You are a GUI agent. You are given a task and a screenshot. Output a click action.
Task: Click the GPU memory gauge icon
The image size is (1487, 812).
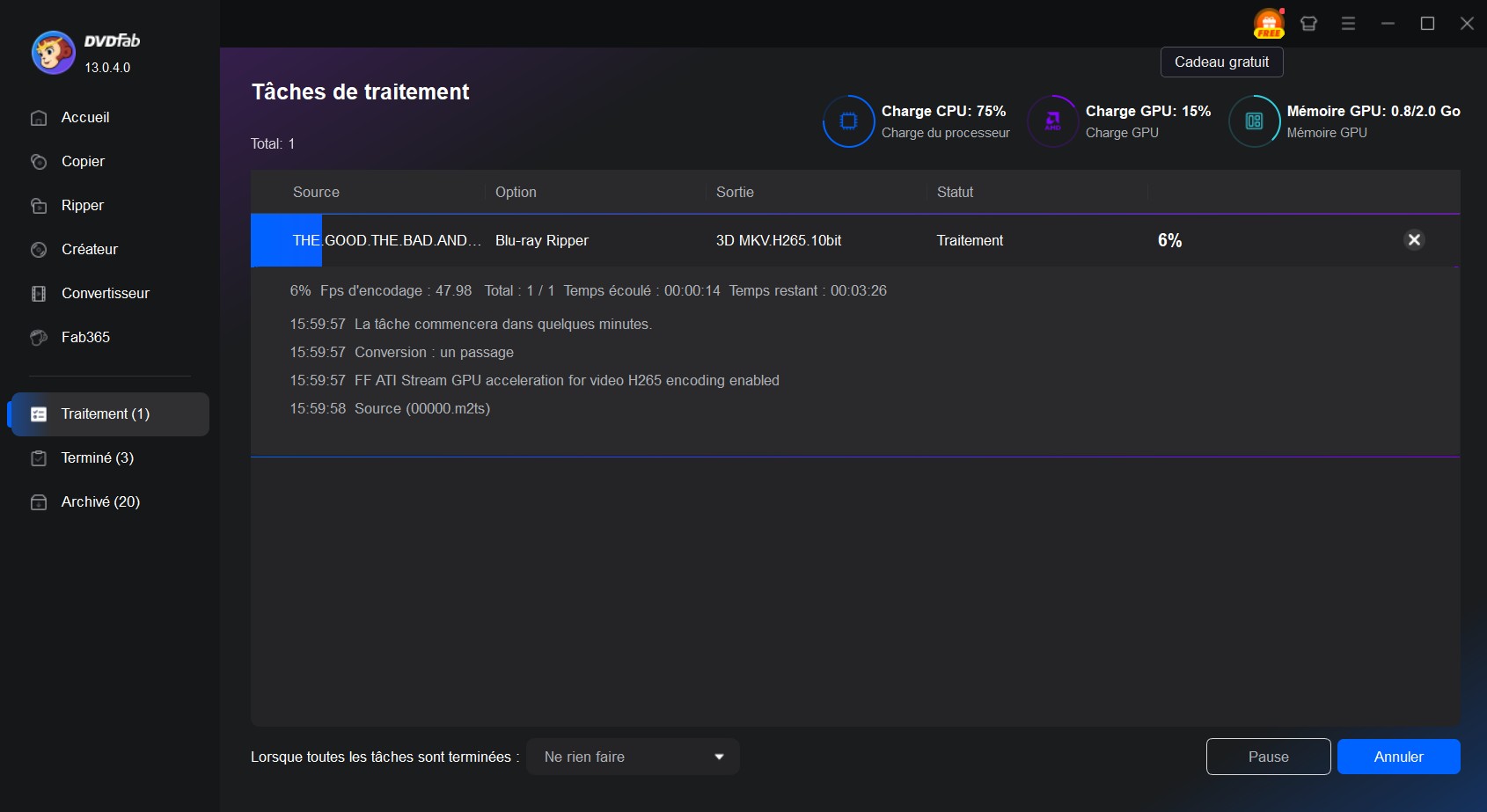click(x=1254, y=121)
